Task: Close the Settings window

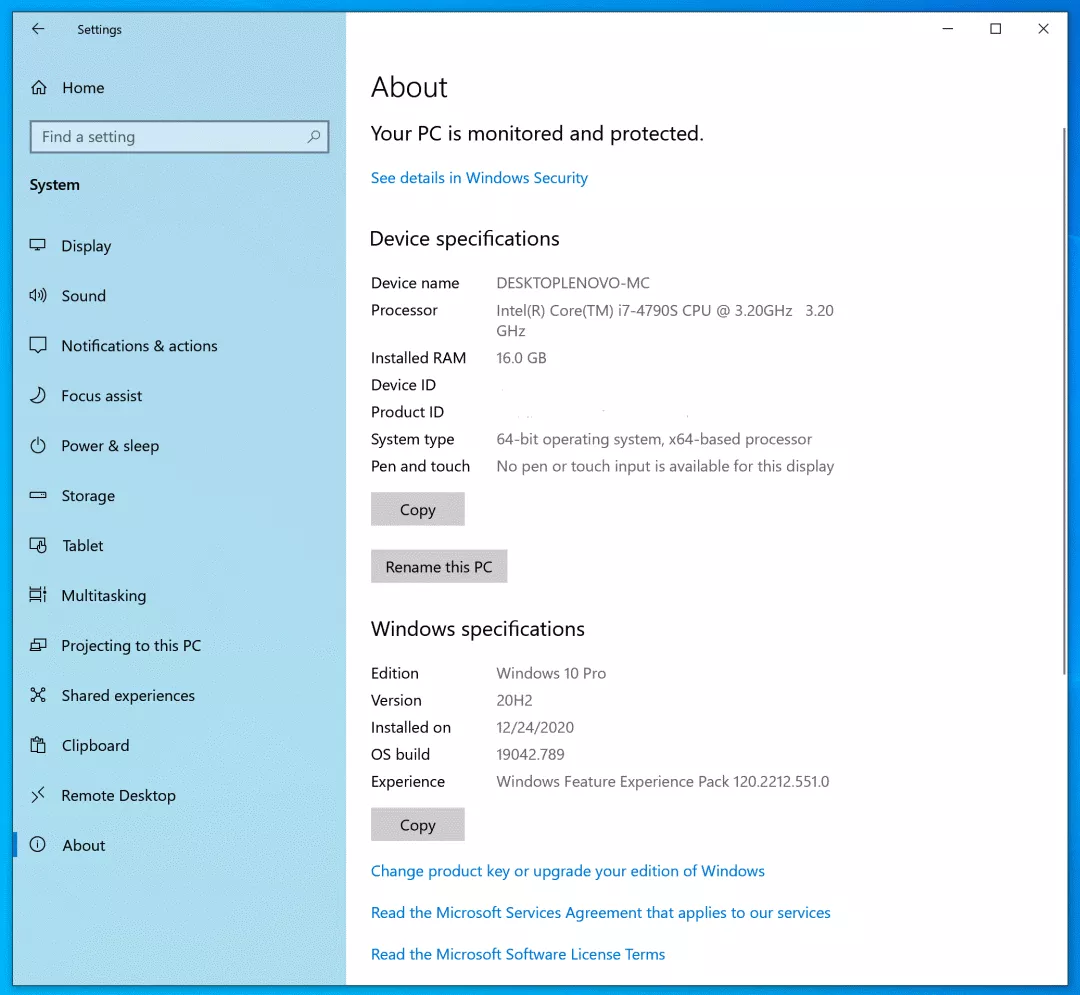Action: 1043,28
